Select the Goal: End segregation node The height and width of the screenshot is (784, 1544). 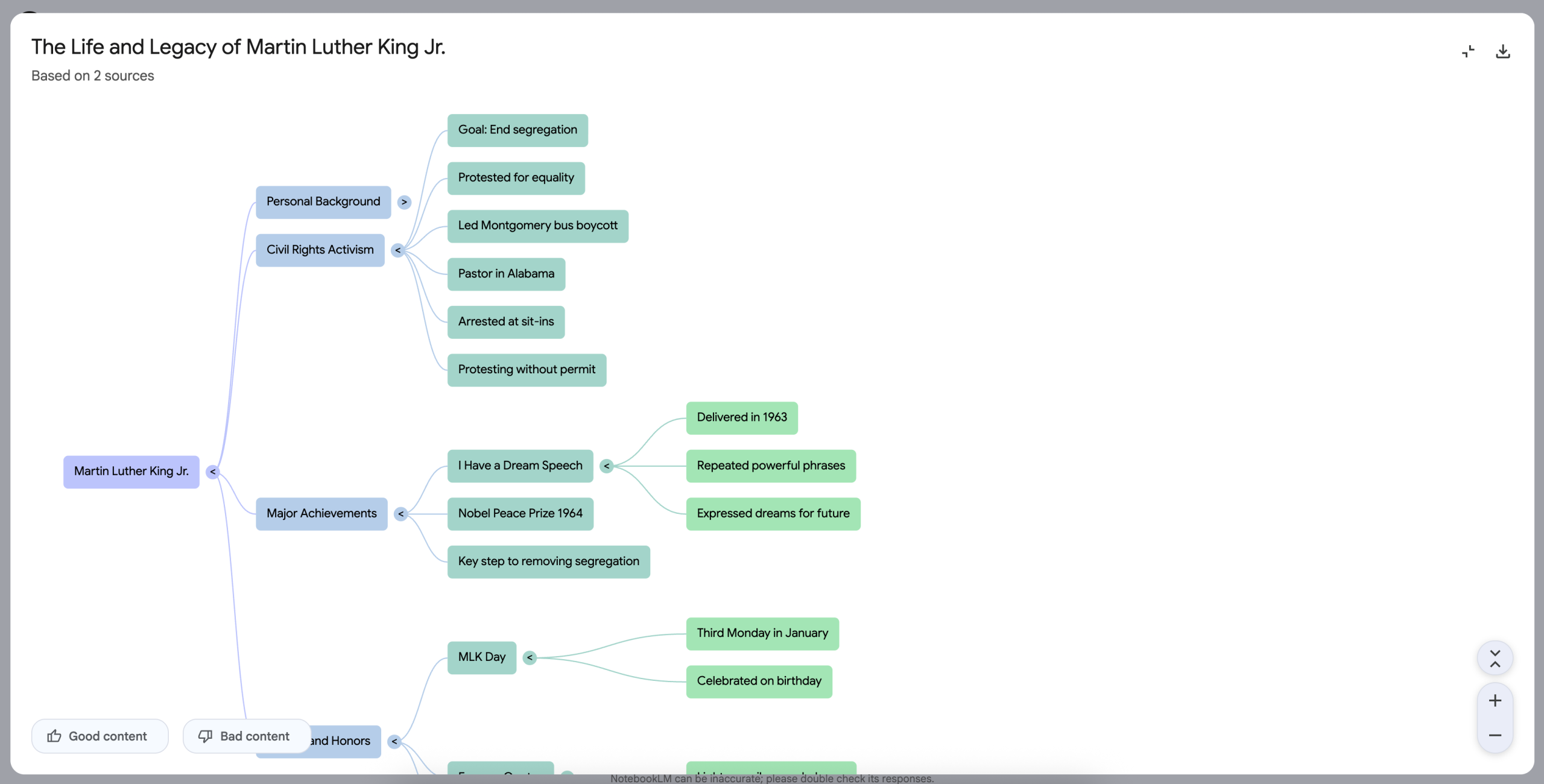[x=517, y=130]
